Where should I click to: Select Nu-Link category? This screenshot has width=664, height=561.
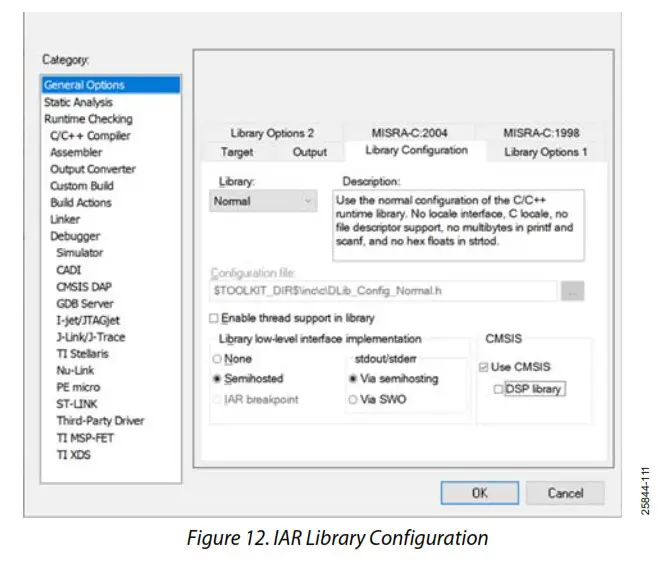point(75,370)
